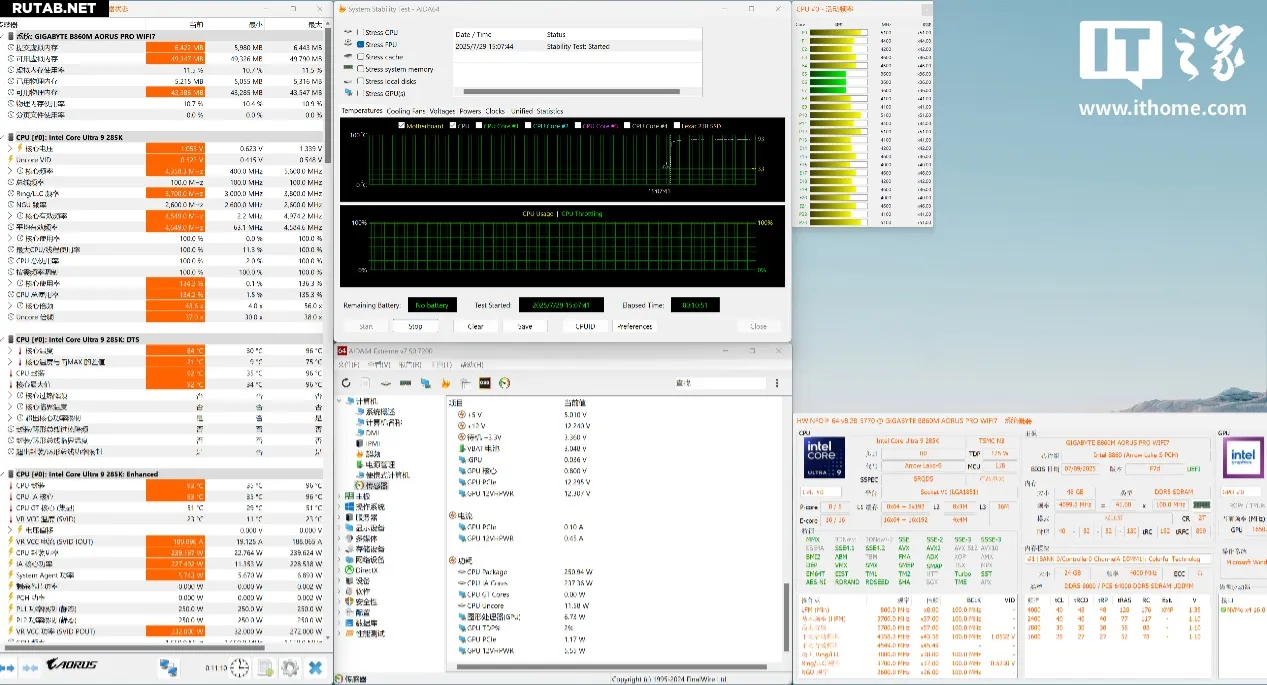The width and height of the screenshot is (1267, 685).
Task: Click the System Agent 功率 sensor row
Action: point(165,575)
